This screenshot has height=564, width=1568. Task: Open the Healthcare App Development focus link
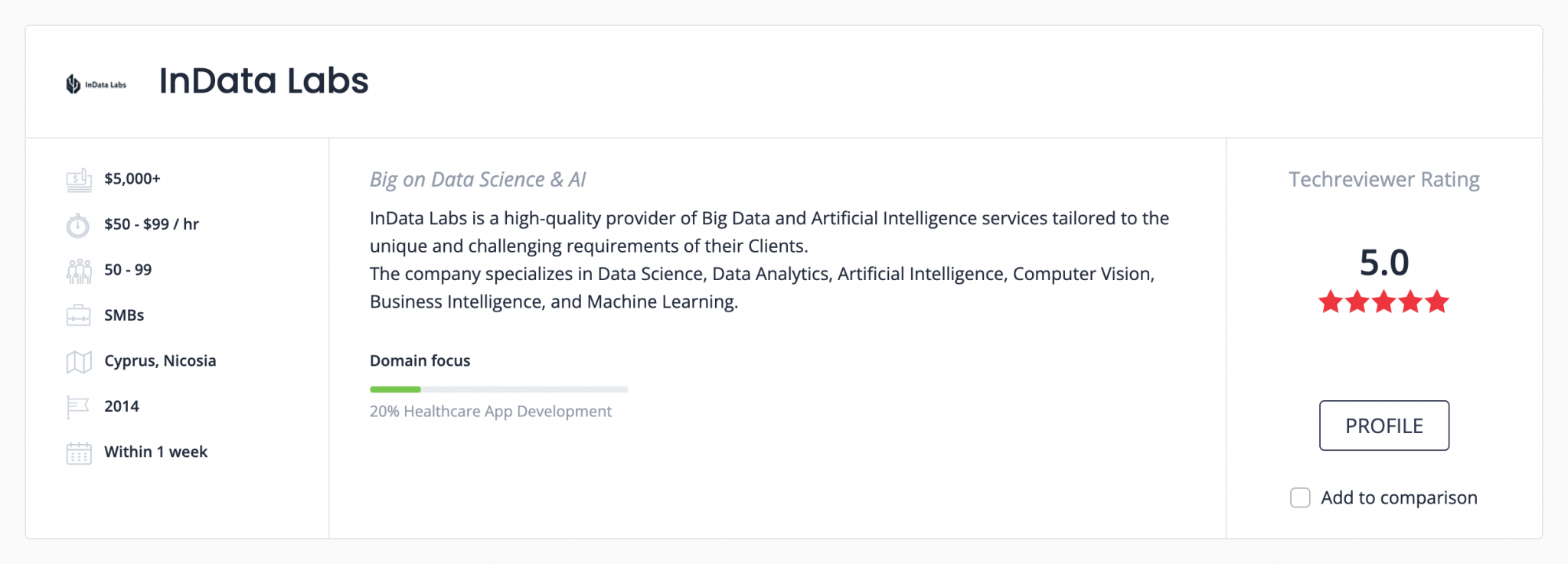pyautogui.click(x=490, y=411)
